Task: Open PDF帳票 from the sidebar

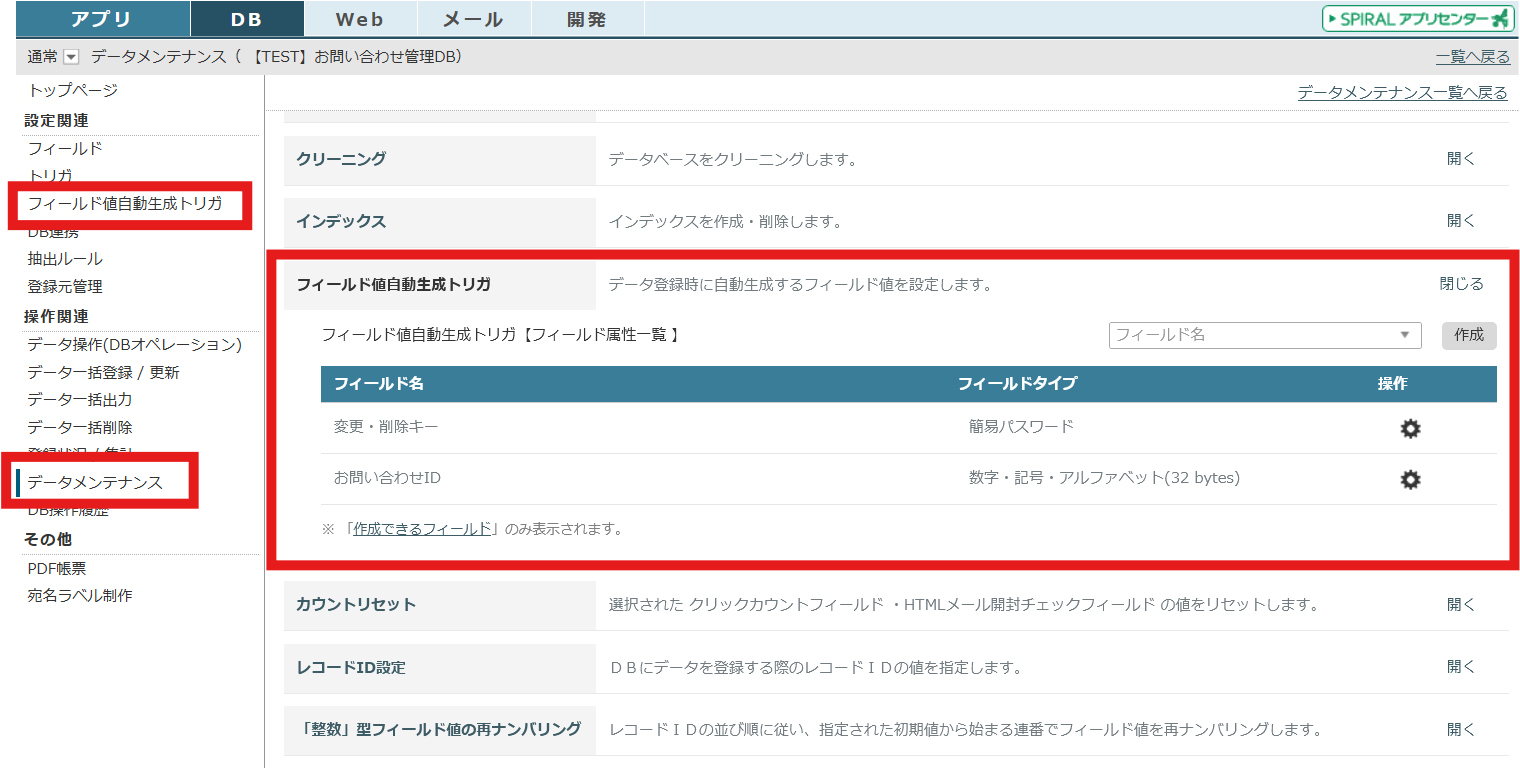Action: coord(57,569)
